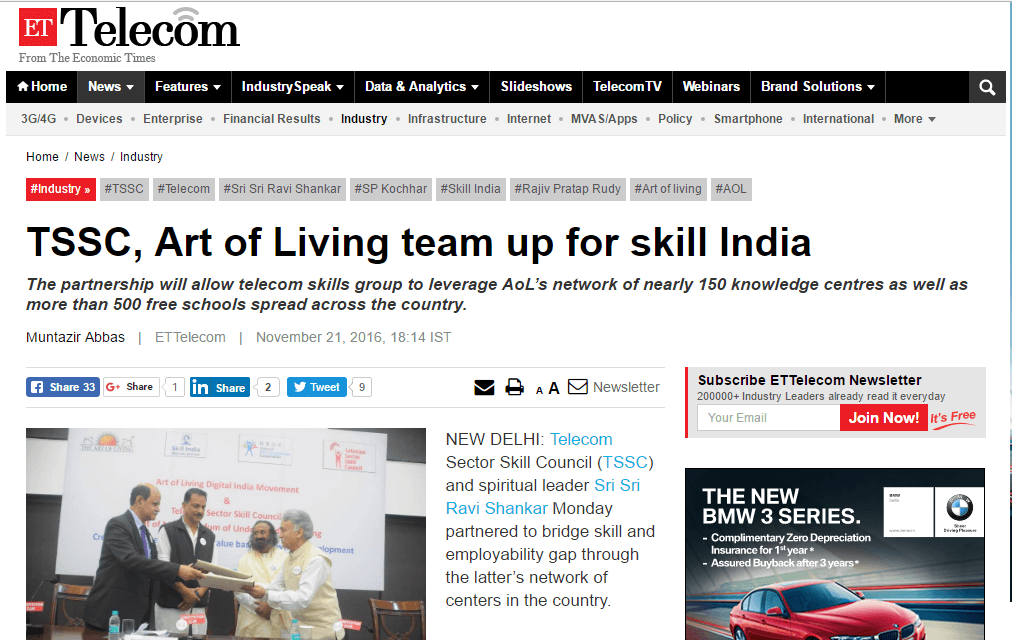1012x640 pixels.
Task: Share on LinkedIn button
Action: pyautogui.click(x=219, y=387)
